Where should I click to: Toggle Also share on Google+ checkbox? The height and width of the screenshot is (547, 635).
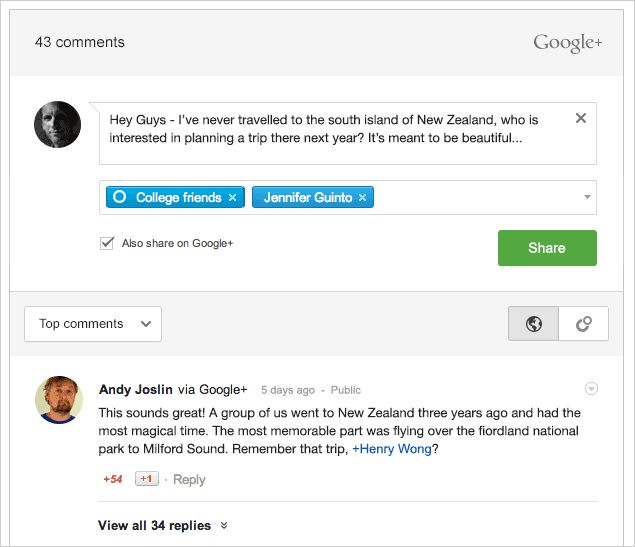107,243
